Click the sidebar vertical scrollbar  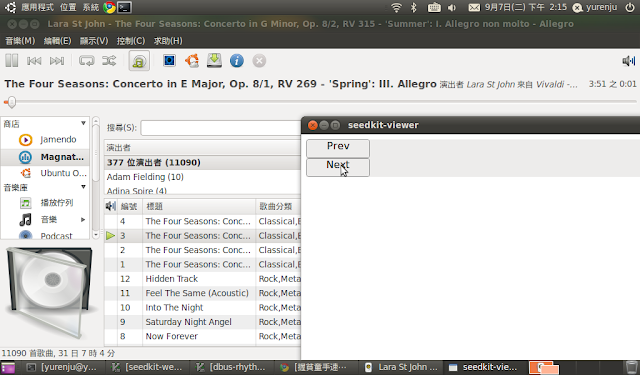click(x=96, y=178)
